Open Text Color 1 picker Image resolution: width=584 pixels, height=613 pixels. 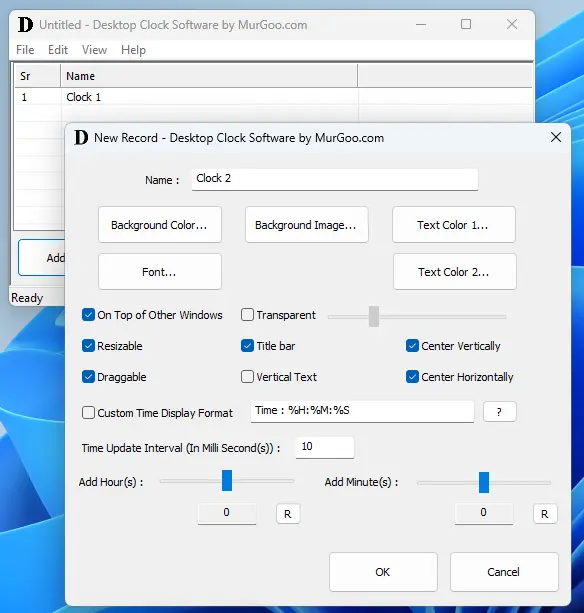click(454, 225)
